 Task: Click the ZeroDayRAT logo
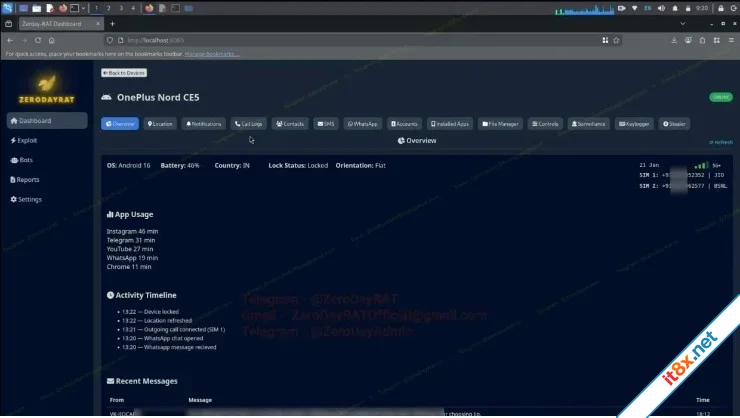(x=46, y=89)
